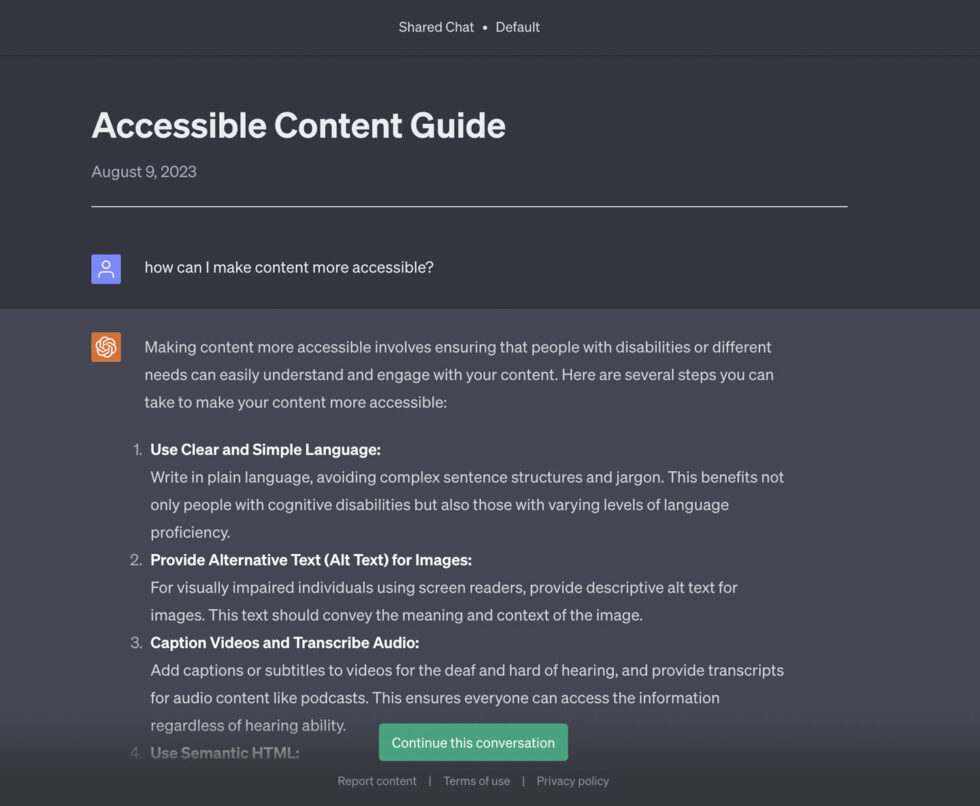The image size is (980, 806).
Task: Select the Caption Videos and Transcribe Audio heading
Action: (x=283, y=643)
